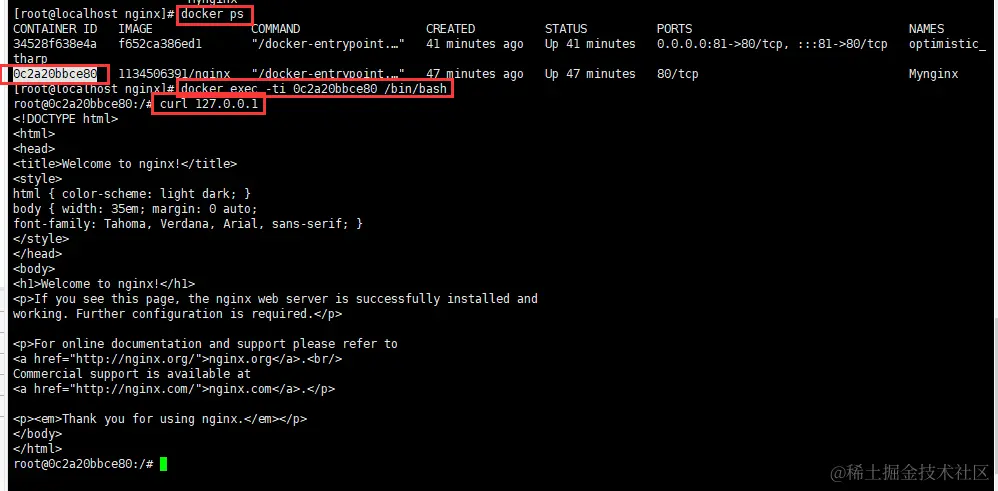Click the STATUS column header
The height and width of the screenshot is (491, 998).
click(567, 29)
